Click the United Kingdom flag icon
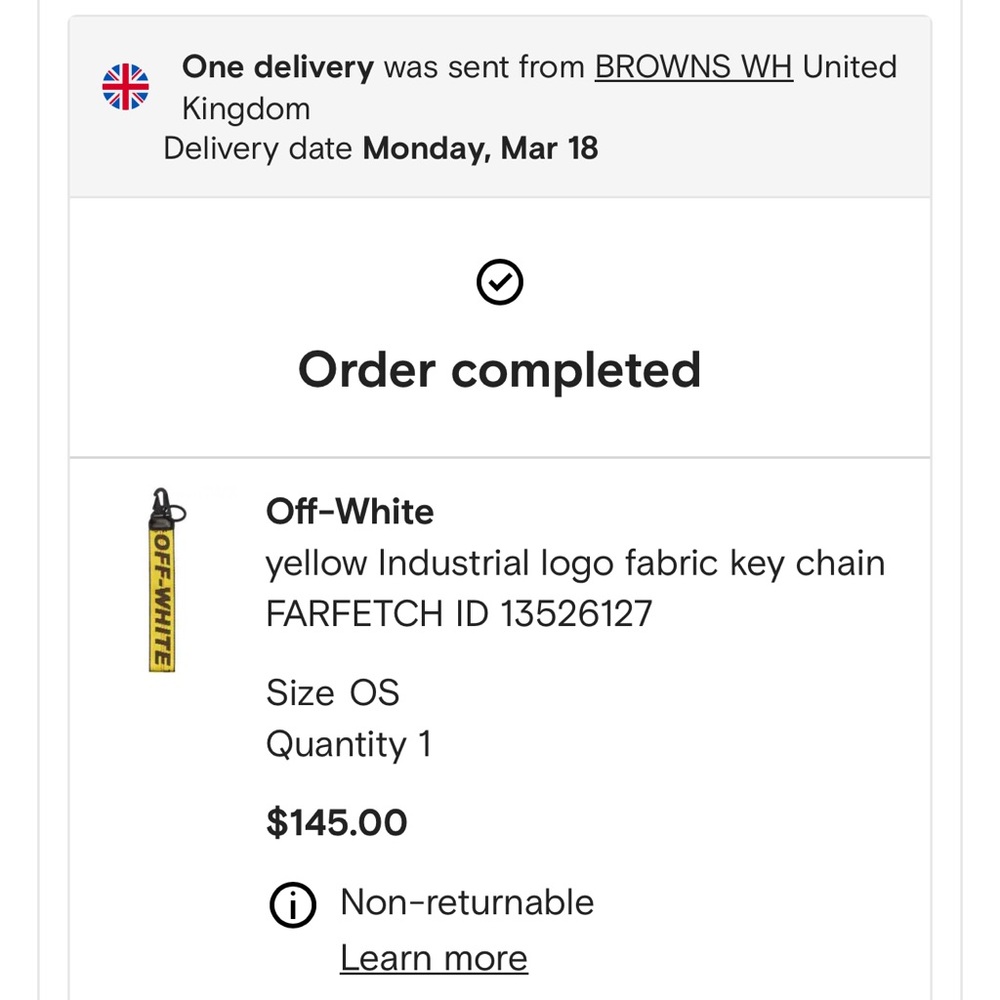This screenshot has height=1000, width=1000. (x=126, y=87)
